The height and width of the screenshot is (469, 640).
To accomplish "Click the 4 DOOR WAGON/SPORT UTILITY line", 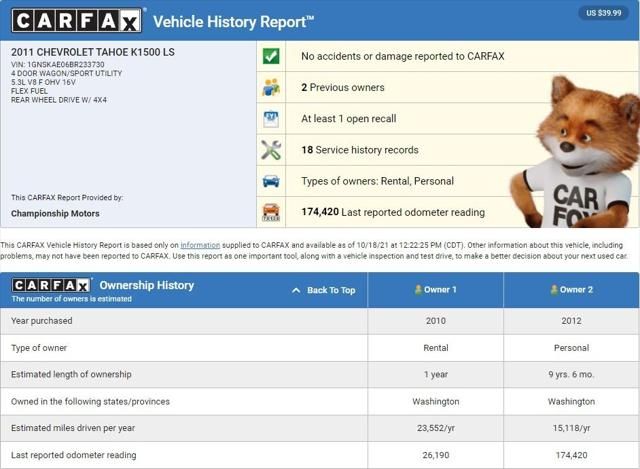I will point(67,73).
